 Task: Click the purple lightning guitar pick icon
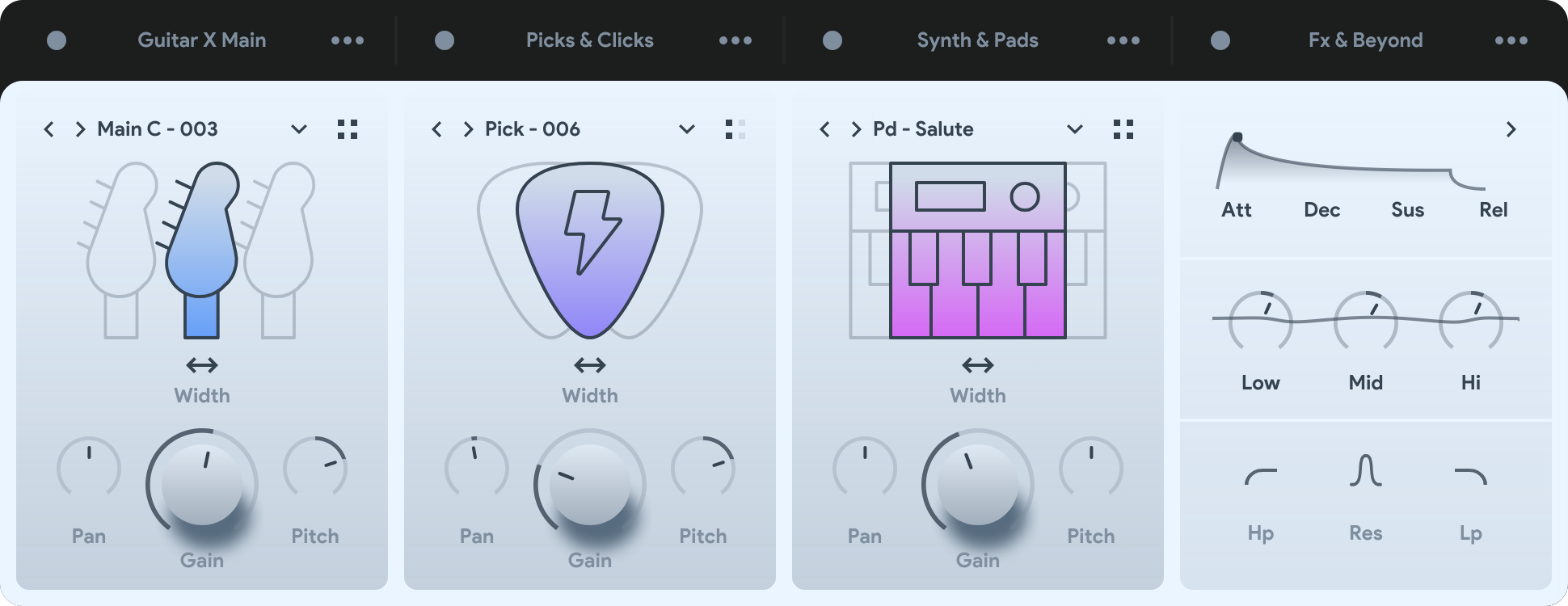coord(590,250)
